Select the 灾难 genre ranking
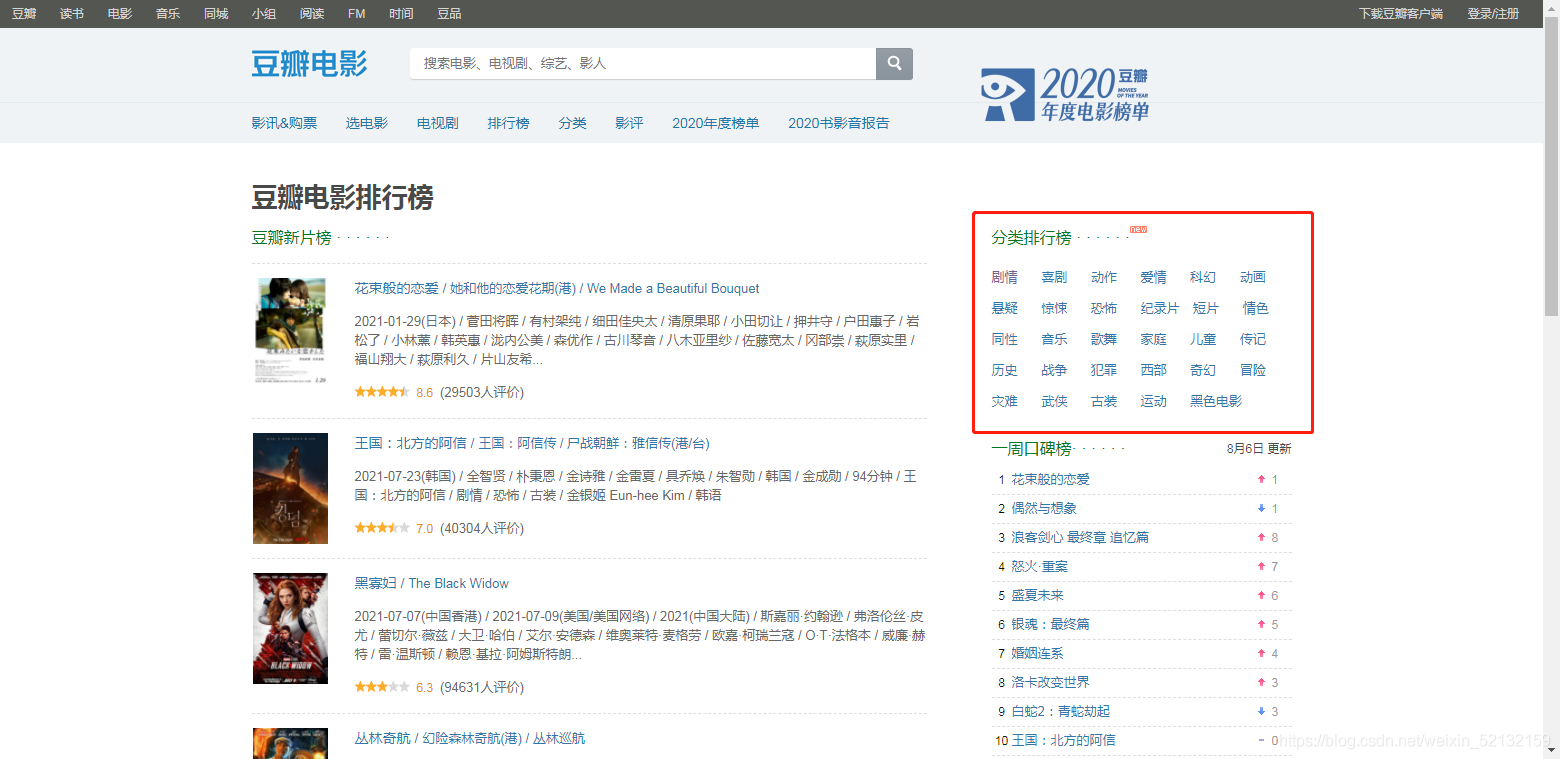Image resolution: width=1560 pixels, height=759 pixels. pyautogui.click(x=1005, y=401)
